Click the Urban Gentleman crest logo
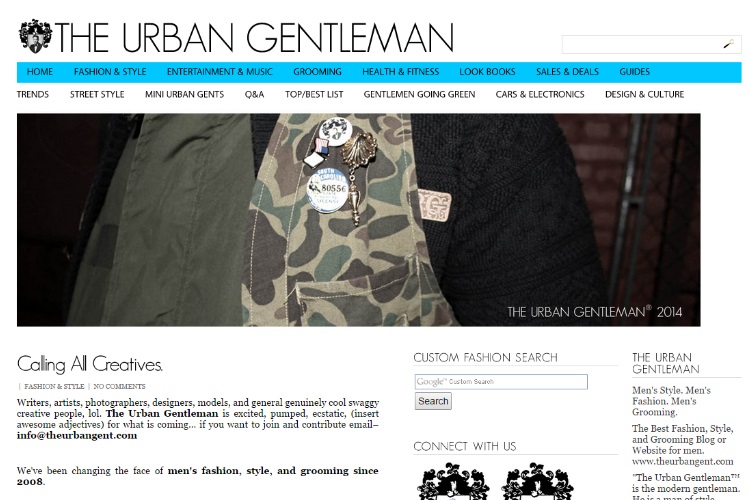750x500 pixels. pos(35,36)
